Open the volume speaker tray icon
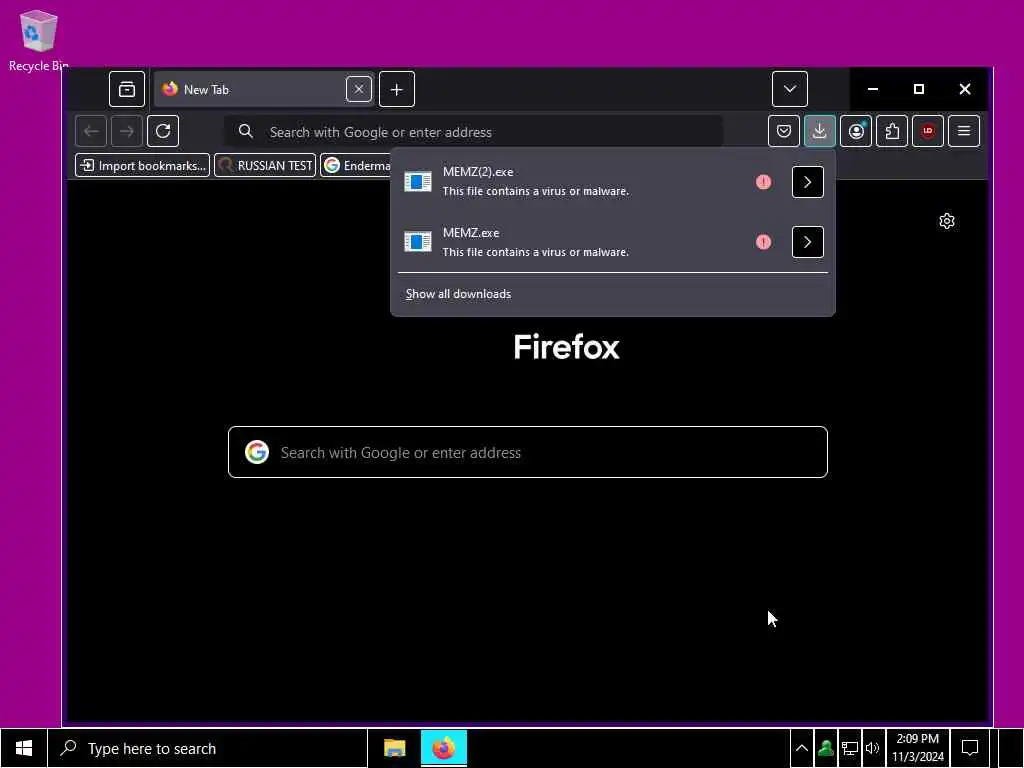The height and width of the screenshot is (768, 1024). (x=872, y=748)
